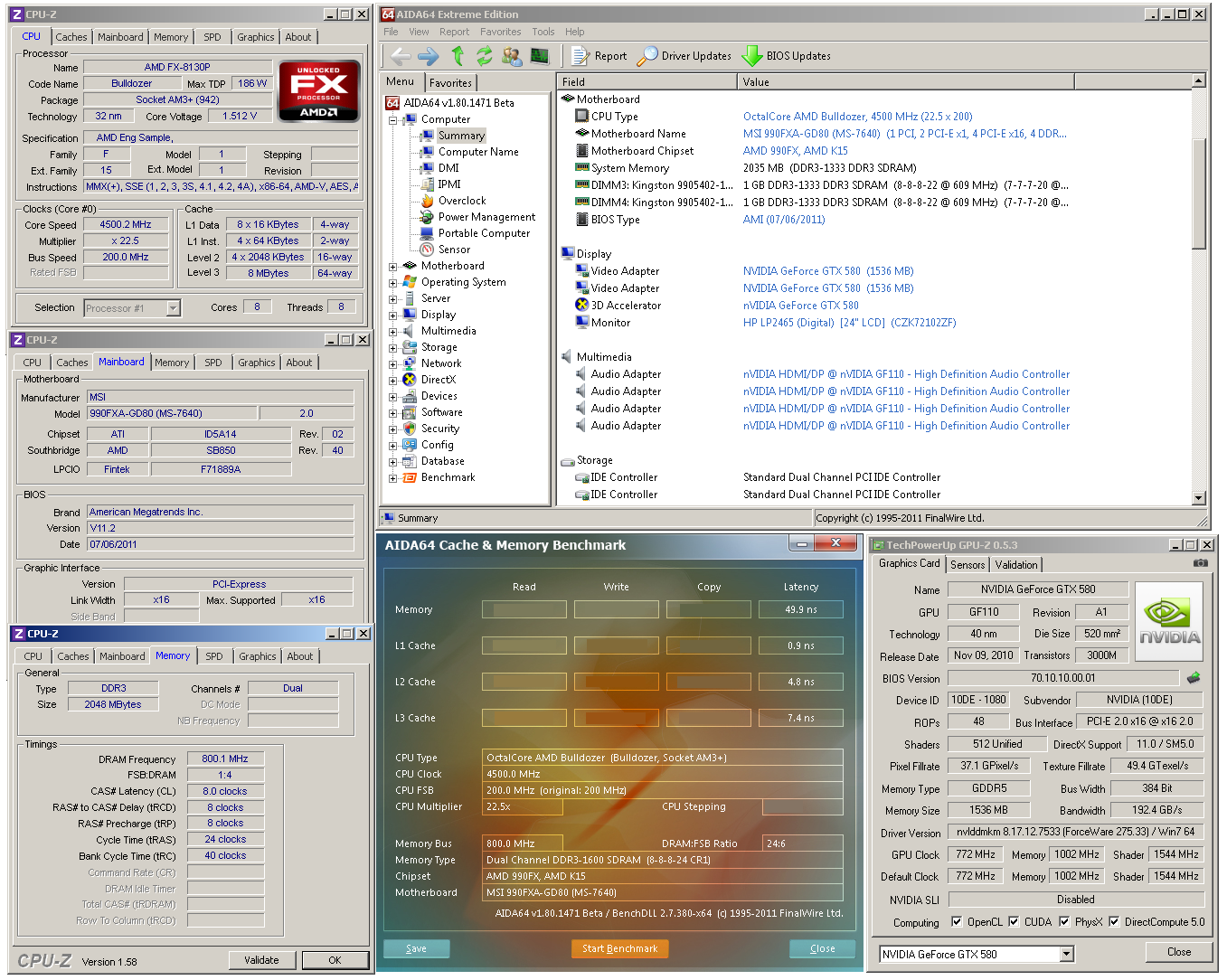1227x980 pixels.
Task: Click the BIOS Type field icon
Action: (x=582, y=220)
